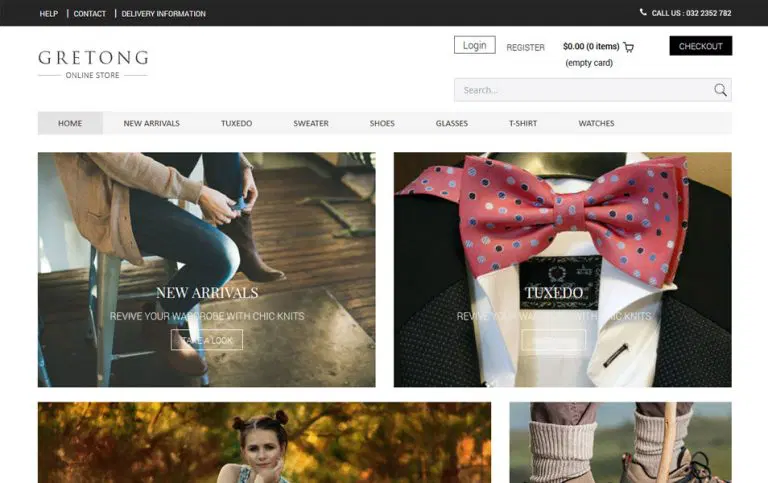Click the Gretong Online Store logo
The image size is (768, 483).
[x=93, y=64]
